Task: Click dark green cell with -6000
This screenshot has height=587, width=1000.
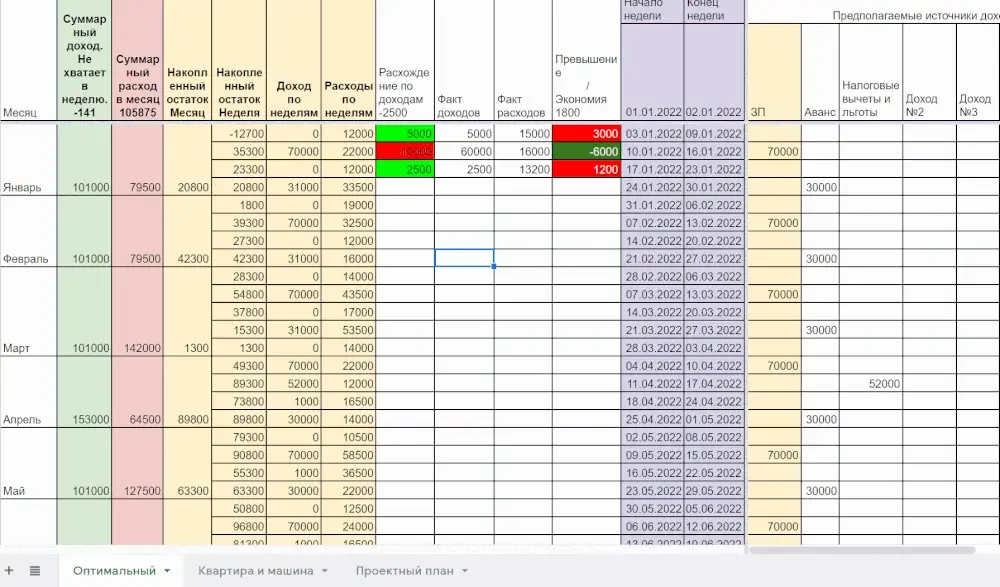Action: [x=586, y=151]
